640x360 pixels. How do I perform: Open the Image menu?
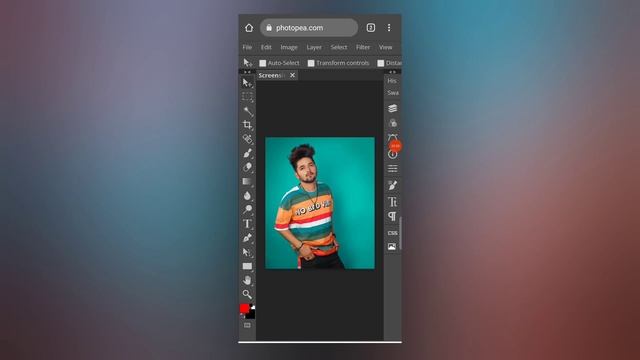289,47
